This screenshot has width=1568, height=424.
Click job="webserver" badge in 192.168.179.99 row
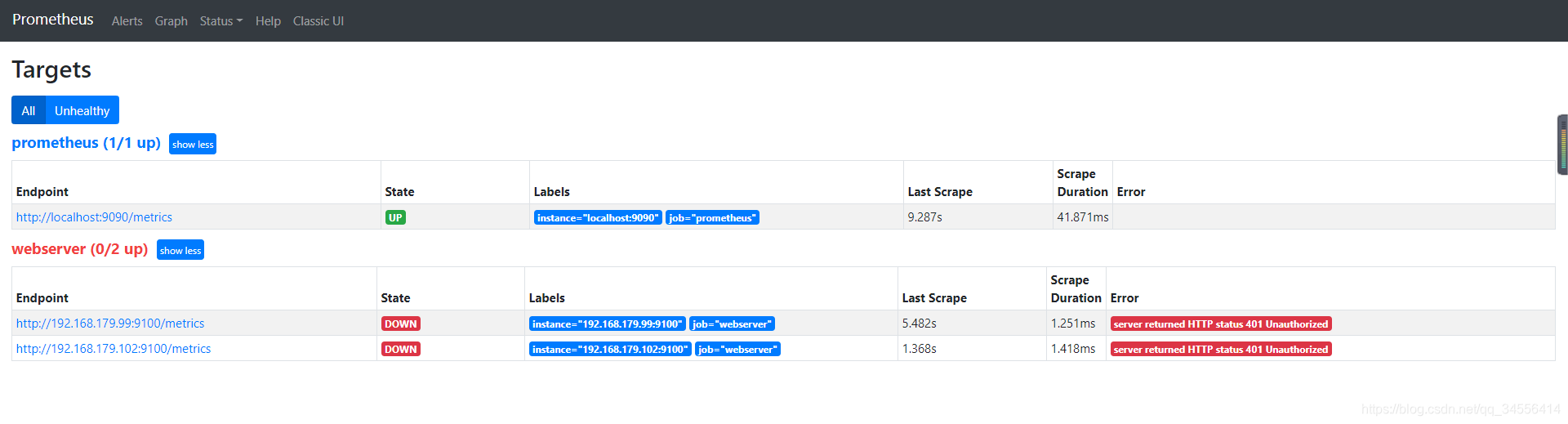[x=732, y=324]
